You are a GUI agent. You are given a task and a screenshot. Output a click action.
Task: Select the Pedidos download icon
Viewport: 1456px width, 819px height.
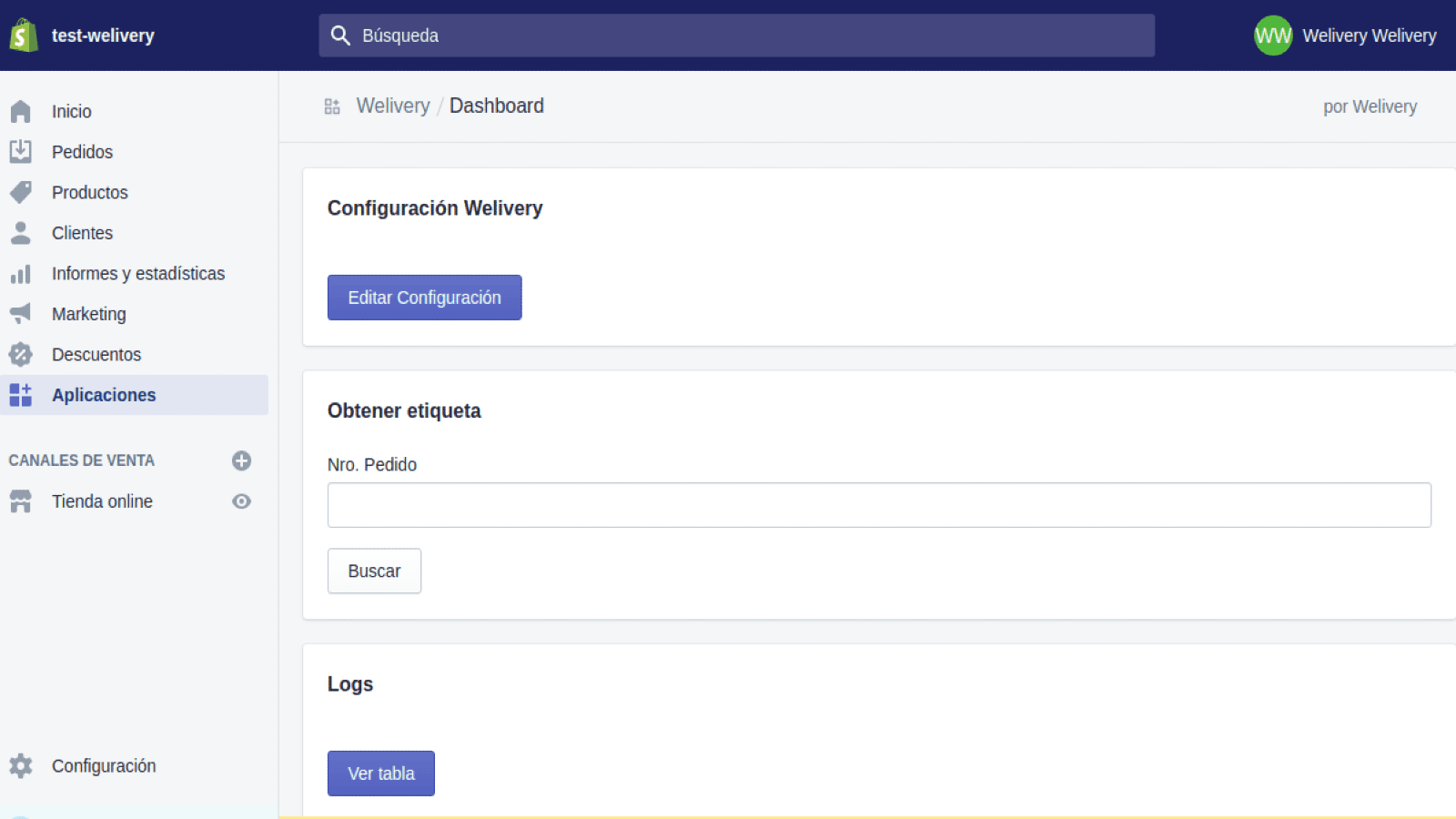tap(20, 151)
